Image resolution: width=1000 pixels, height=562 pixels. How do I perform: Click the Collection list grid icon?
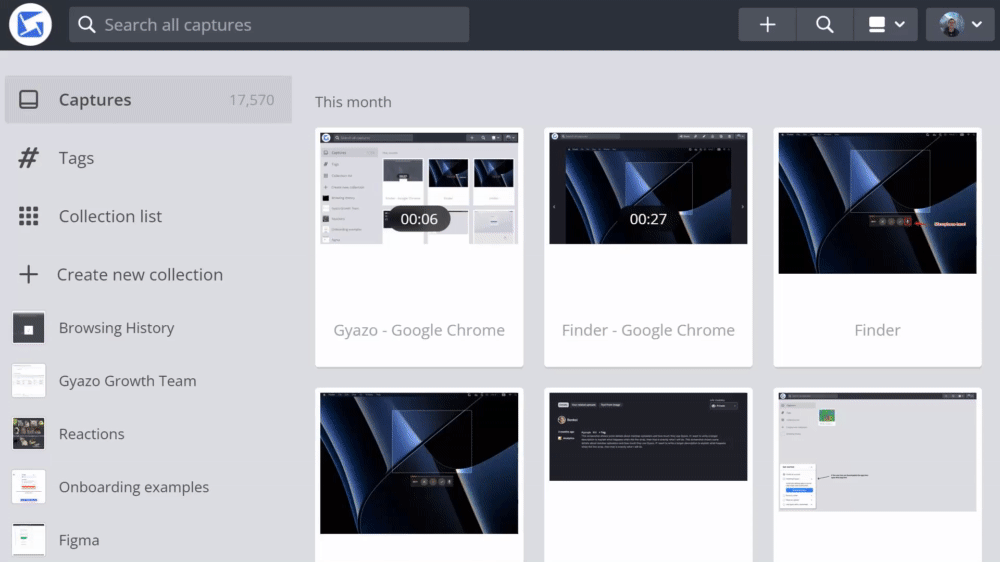pyautogui.click(x=29, y=216)
